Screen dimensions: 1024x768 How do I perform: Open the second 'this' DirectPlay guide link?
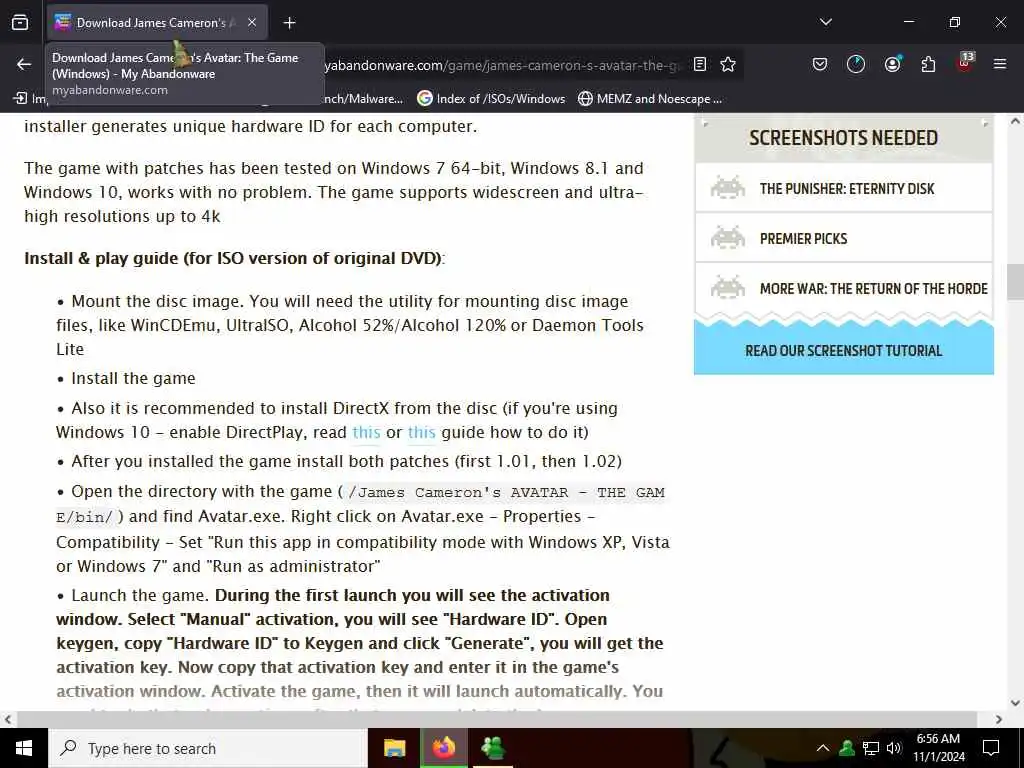point(422,432)
